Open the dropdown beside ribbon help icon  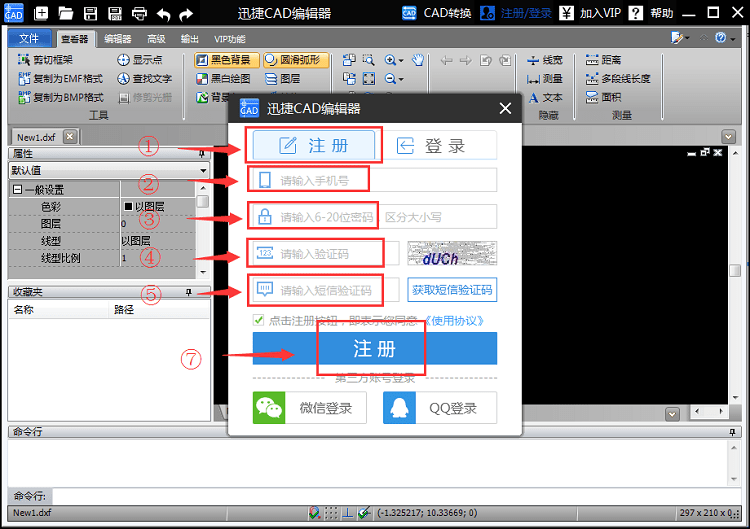(733, 38)
